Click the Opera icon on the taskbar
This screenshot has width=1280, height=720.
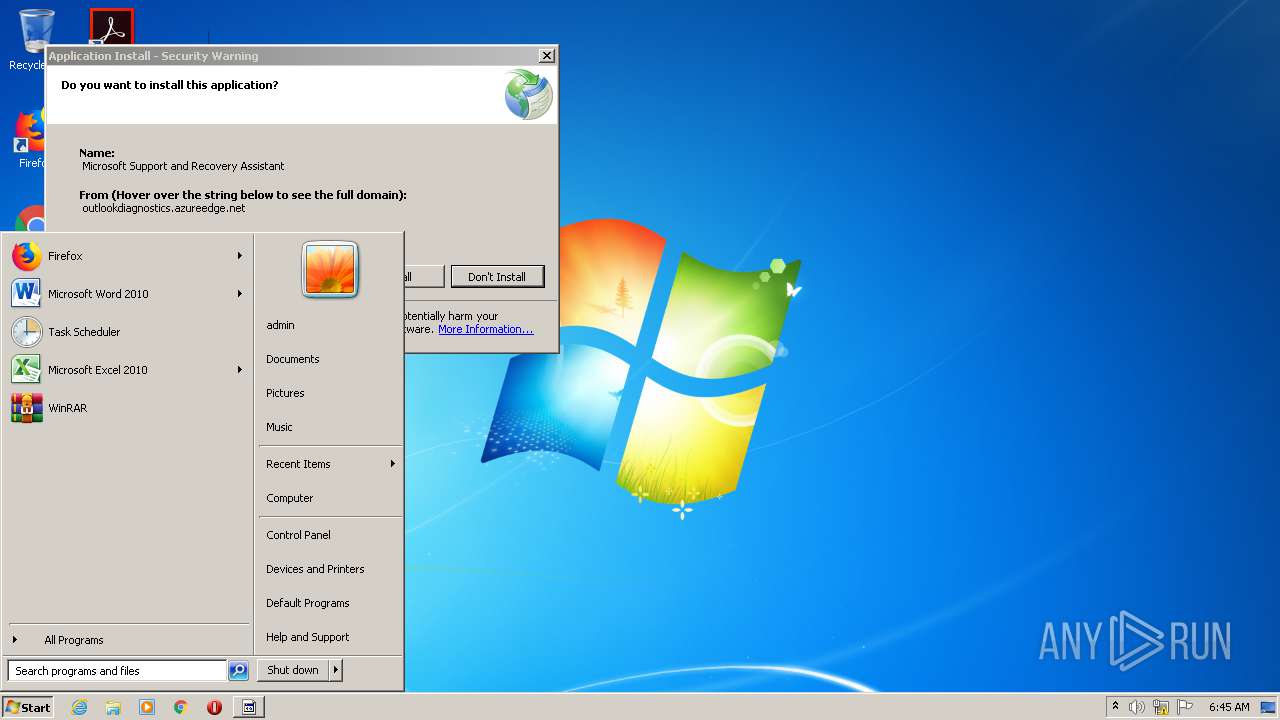click(214, 707)
